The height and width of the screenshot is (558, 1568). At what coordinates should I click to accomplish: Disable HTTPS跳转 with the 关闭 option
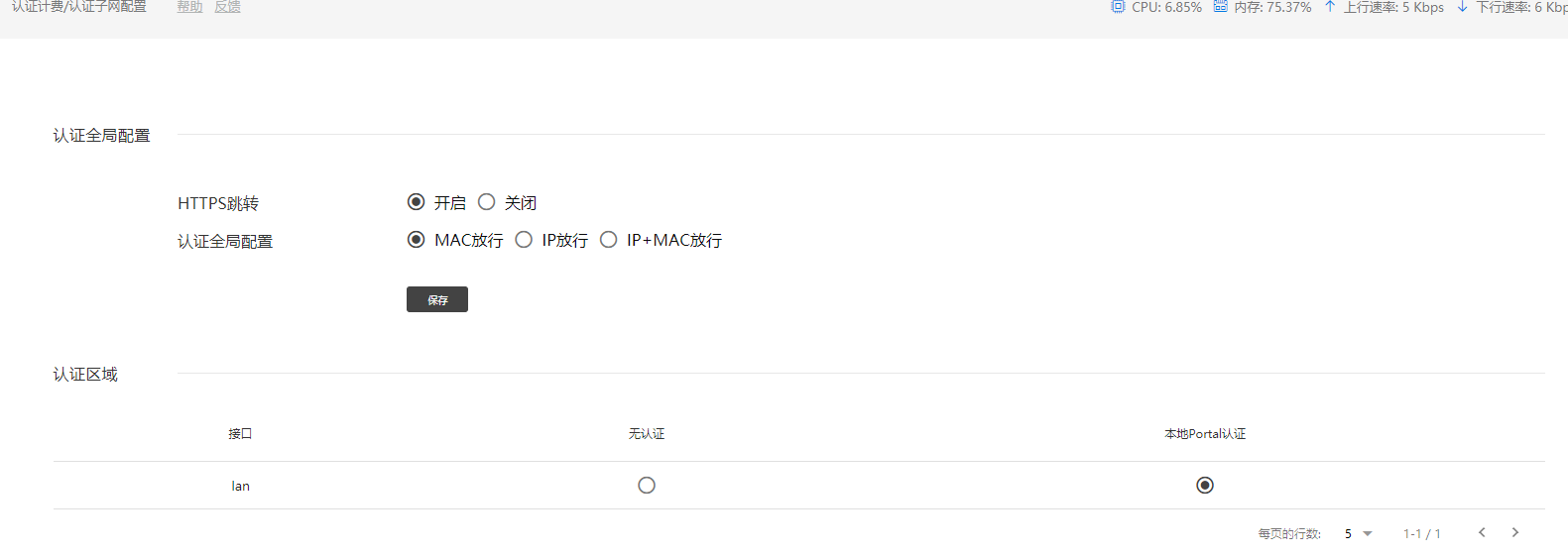click(487, 202)
